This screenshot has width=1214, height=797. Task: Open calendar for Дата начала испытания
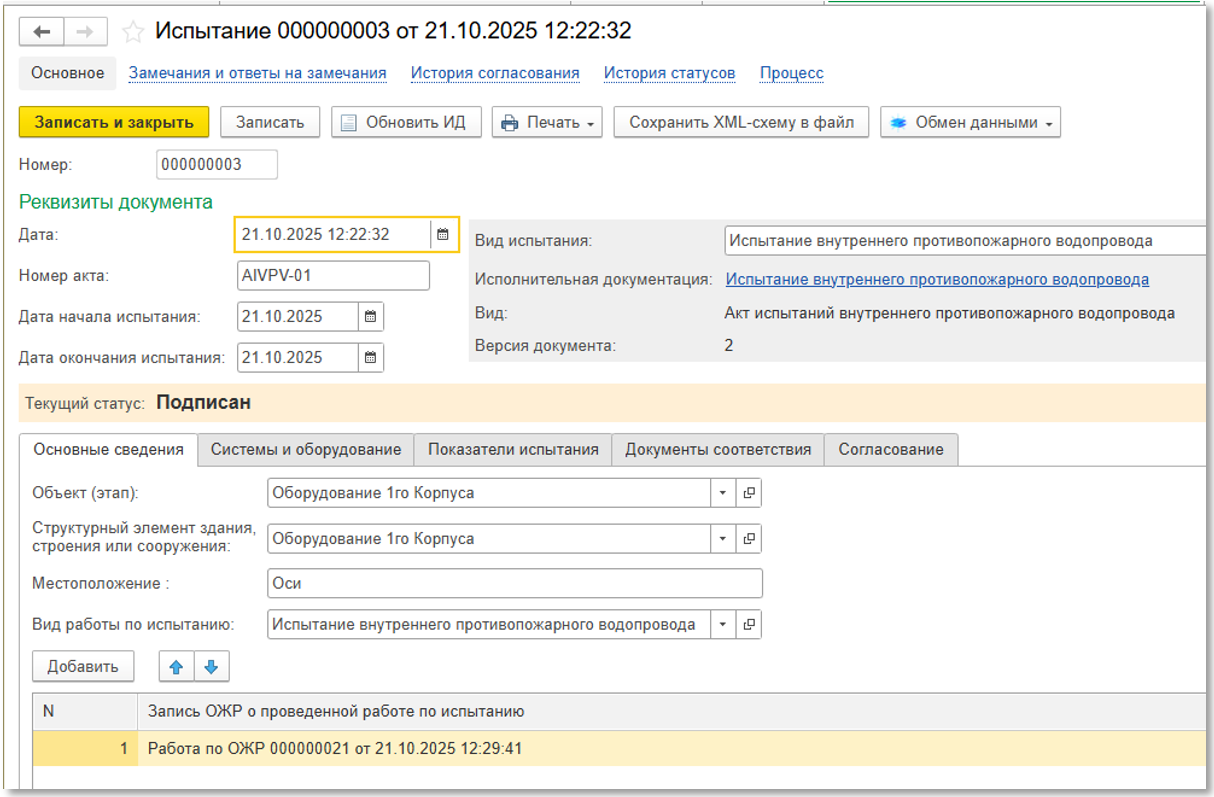pos(370,317)
